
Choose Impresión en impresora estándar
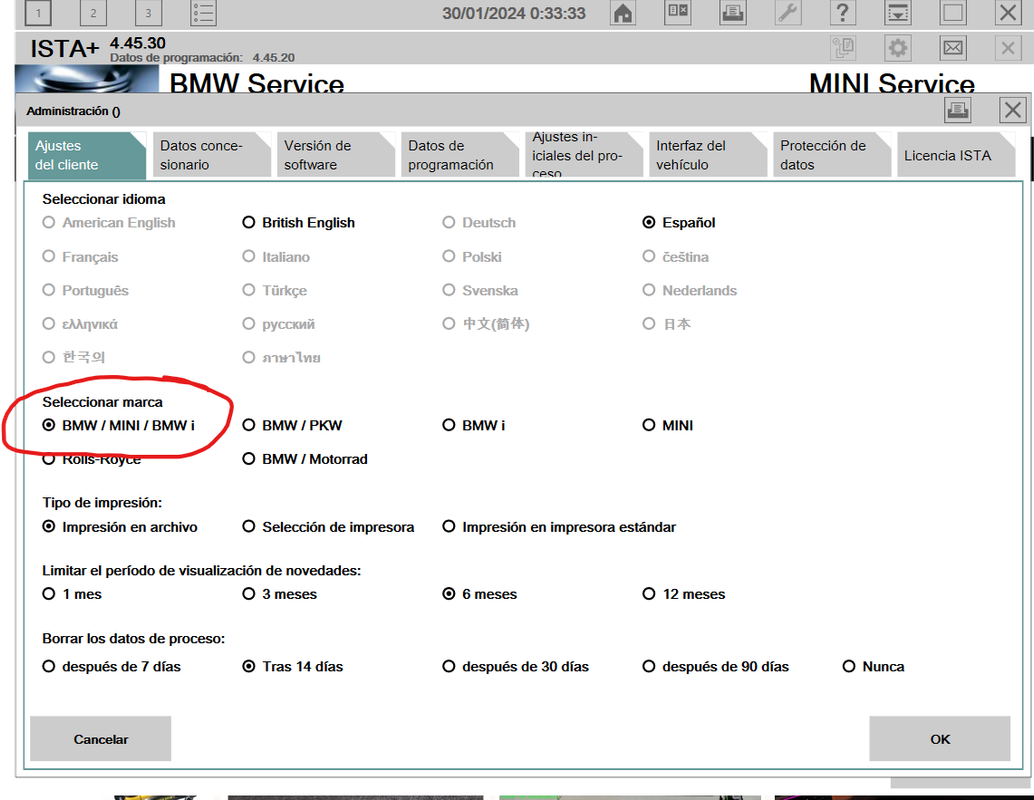coord(559,527)
